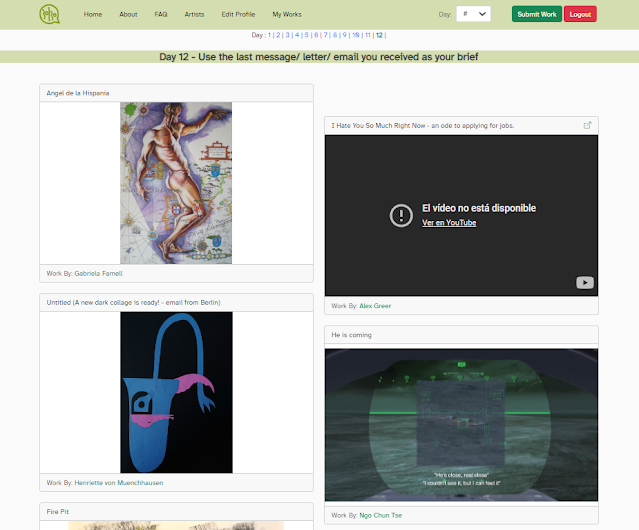Screen dimensions: 639x530
Task: Jump to Day 8 link
Action: coord(335,35)
